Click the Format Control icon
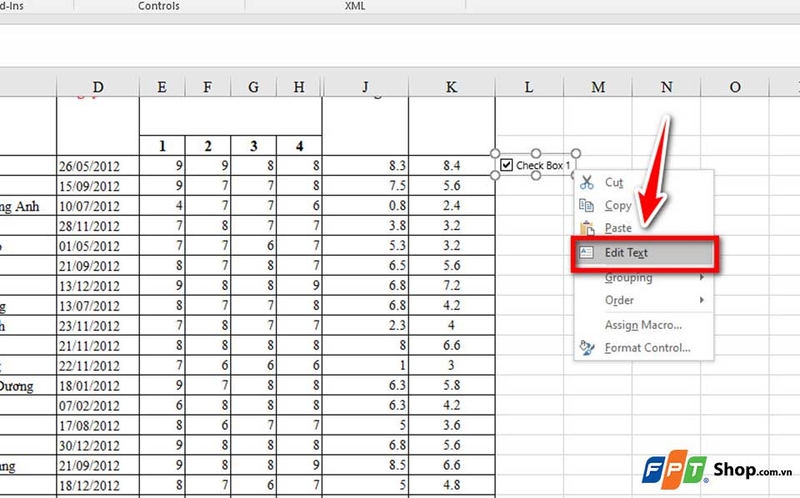Viewport: 800px width, 498px height. coord(587,347)
